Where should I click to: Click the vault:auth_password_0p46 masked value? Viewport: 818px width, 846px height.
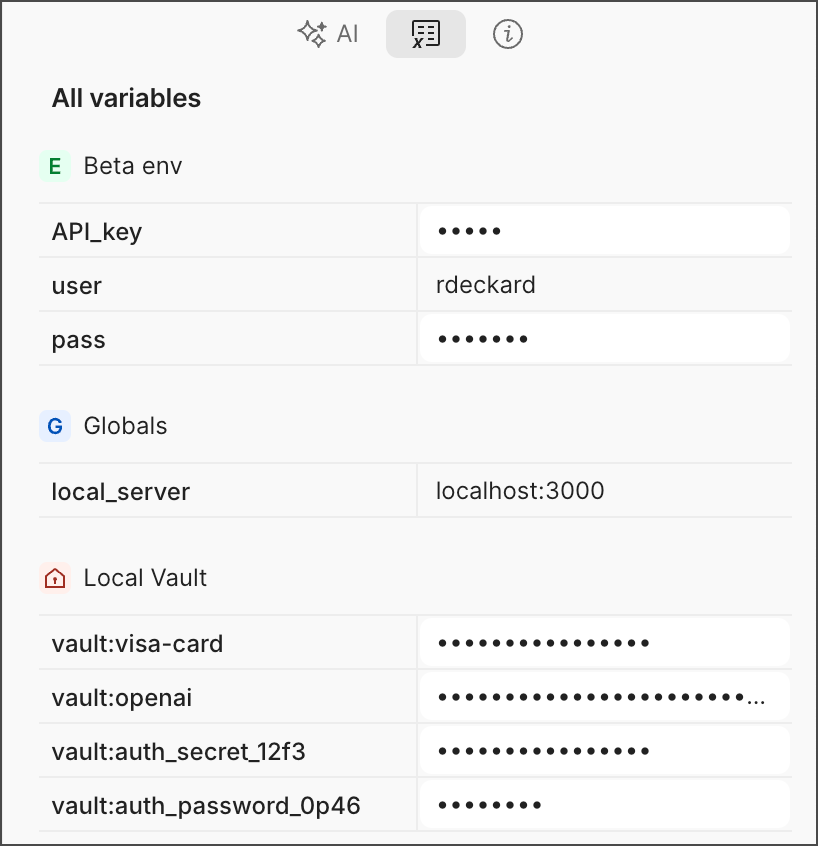[604, 805]
